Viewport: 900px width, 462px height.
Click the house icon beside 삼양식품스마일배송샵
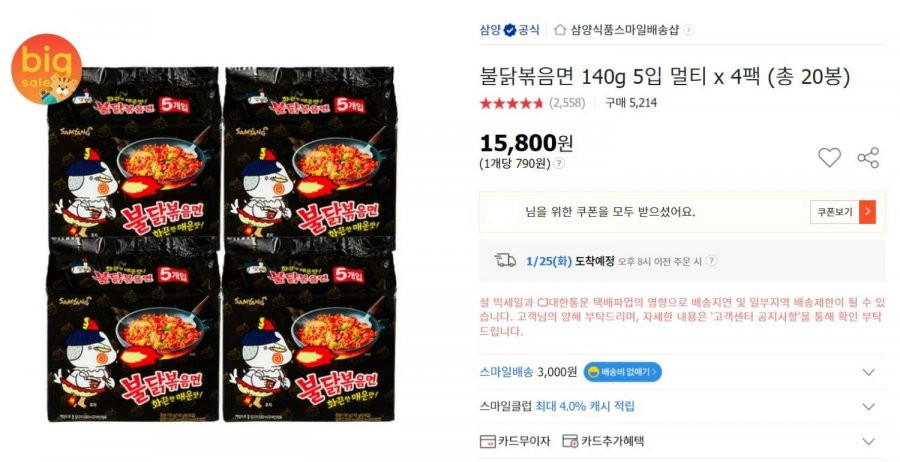pos(560,30)
